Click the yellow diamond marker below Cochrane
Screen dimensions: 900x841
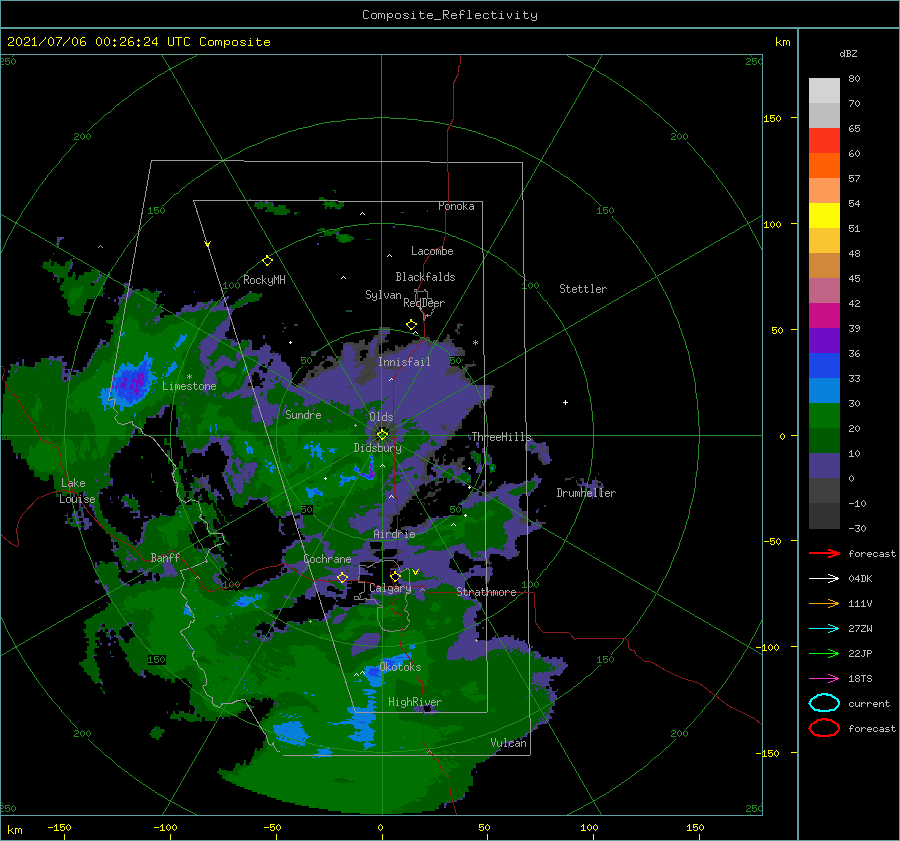[x=343, y=578]
